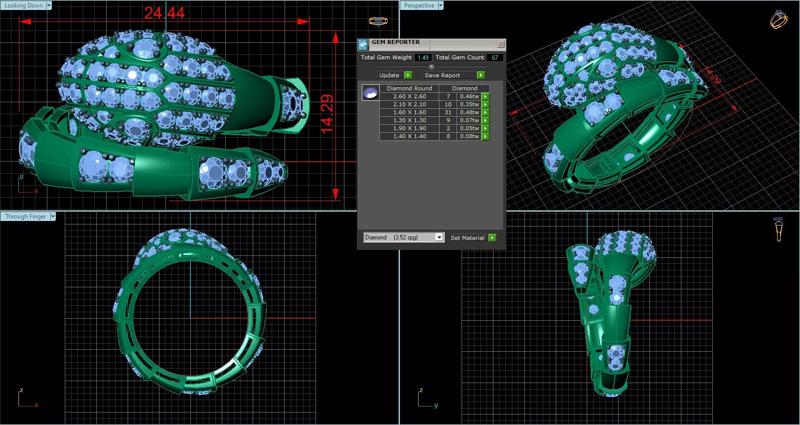Image resolution: width=800 pixels, height=425 pixels.
Task: Click the 14.29 dimension label in the Looking Down view
Action: pyautogui.click(x=328, y=114)
